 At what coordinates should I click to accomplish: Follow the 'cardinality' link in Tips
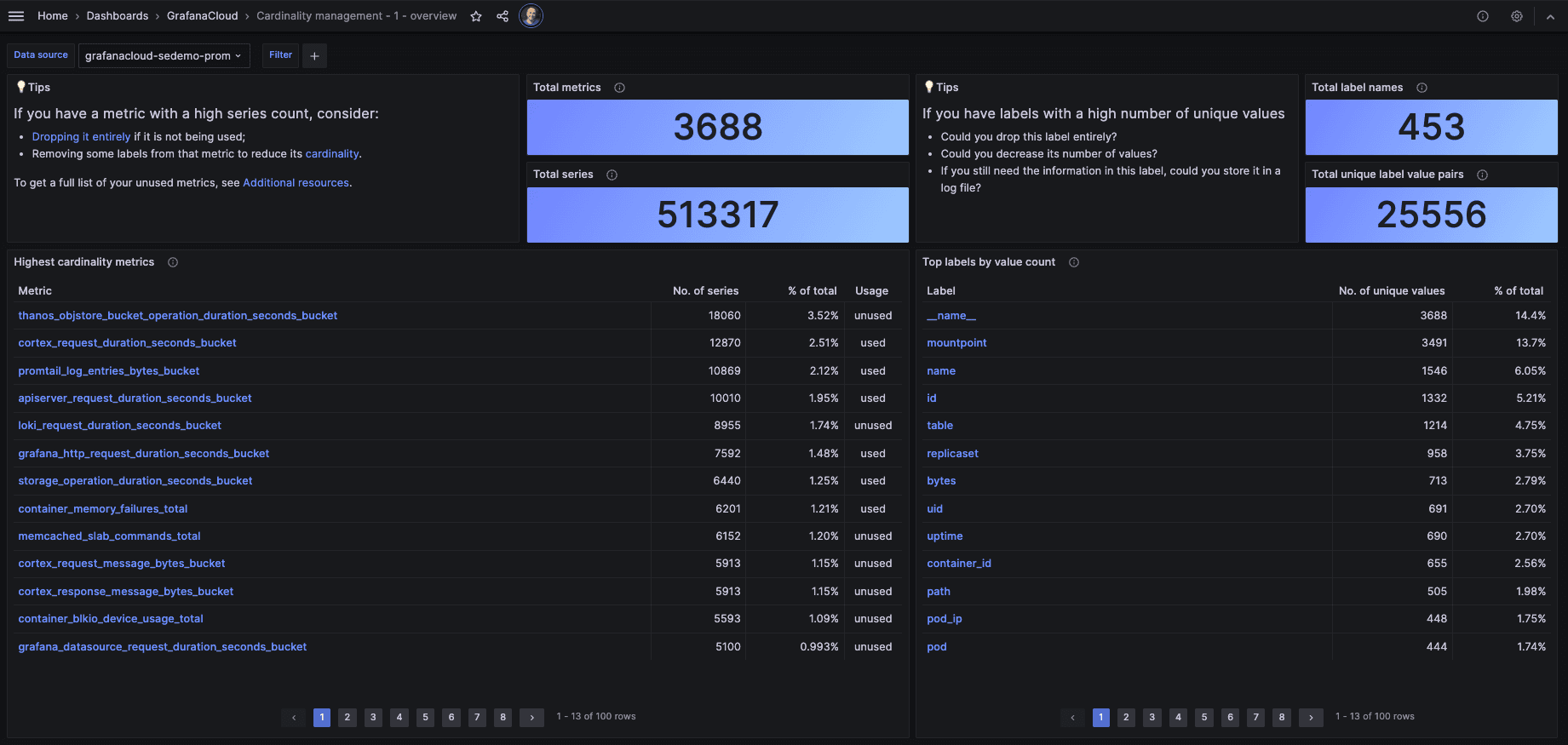tap(332, 154)
